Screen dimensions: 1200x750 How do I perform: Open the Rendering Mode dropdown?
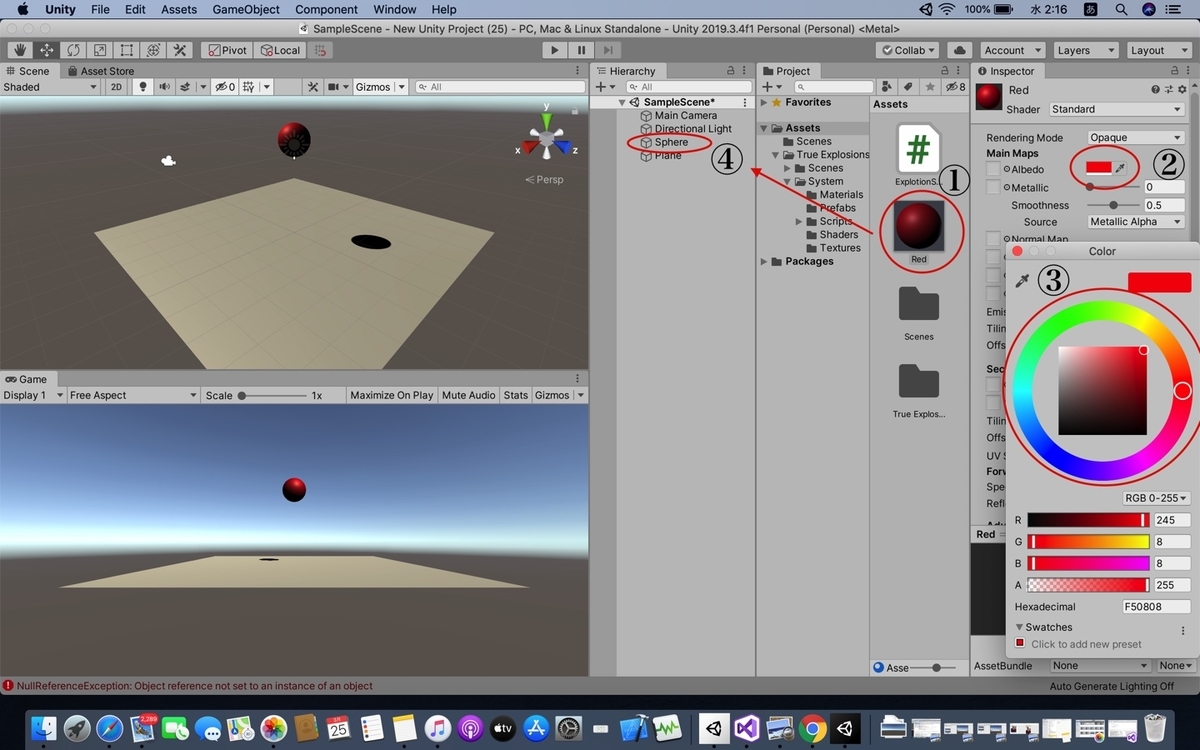[1136, 137]
